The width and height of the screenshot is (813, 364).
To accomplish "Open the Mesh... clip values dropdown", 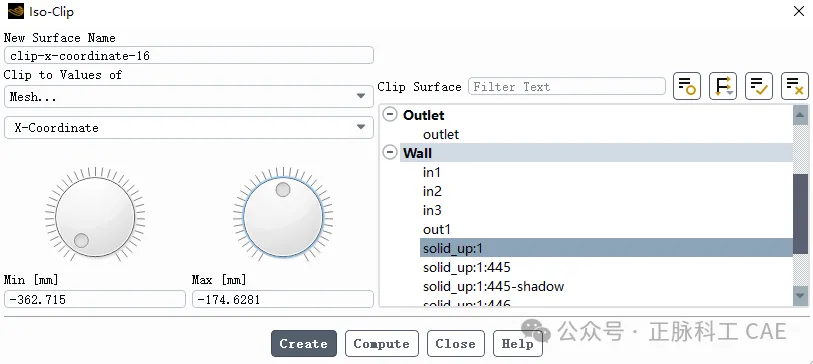I will (x=189, y=96).
